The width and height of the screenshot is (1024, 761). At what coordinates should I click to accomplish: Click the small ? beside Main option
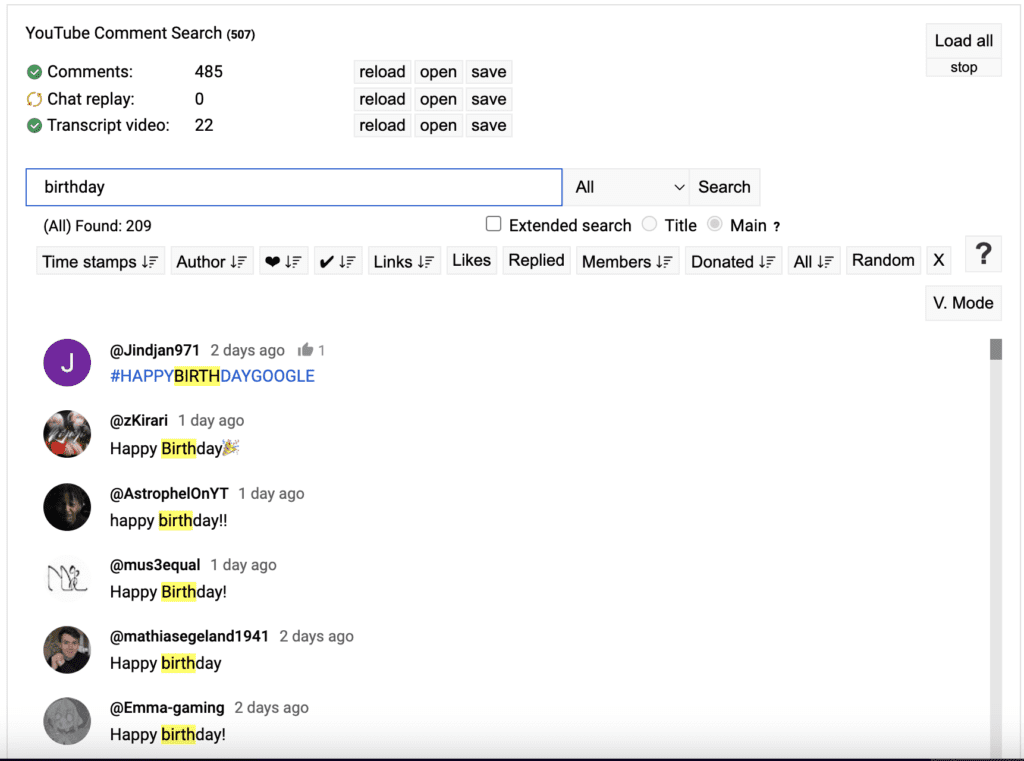tap(776, 227)
